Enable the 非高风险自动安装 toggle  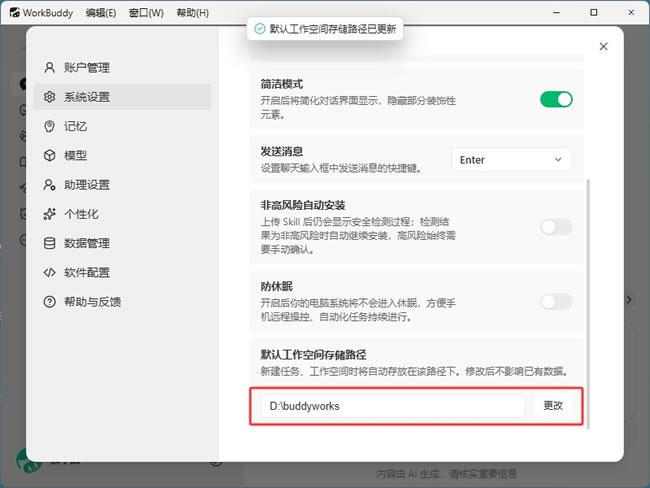pyautogui.click(x=556, y=227)
